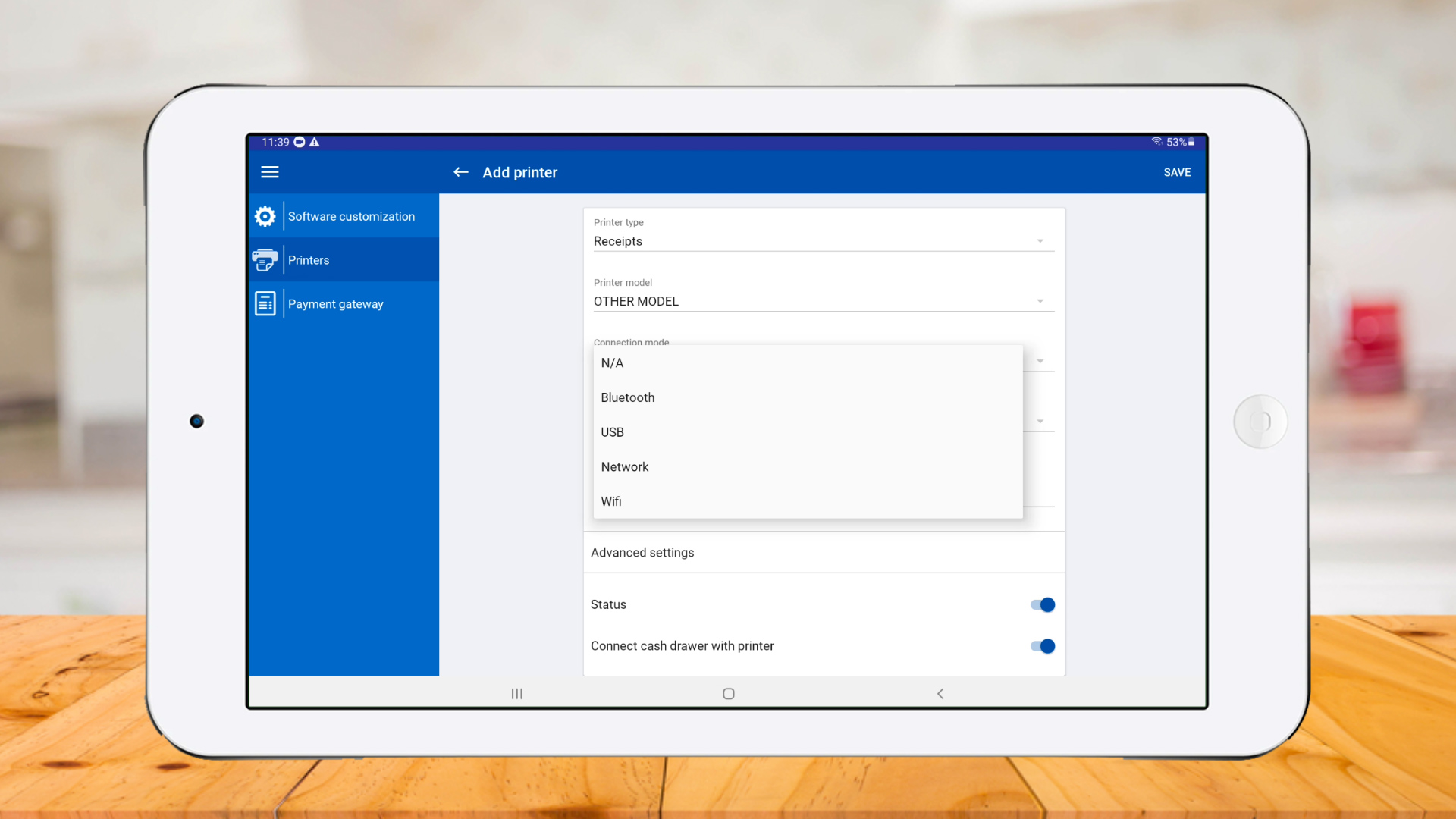Viewport: 1456px width, 819px height.
Task: Tap the Android home navigation icon
Action: [x=729, y=694]
